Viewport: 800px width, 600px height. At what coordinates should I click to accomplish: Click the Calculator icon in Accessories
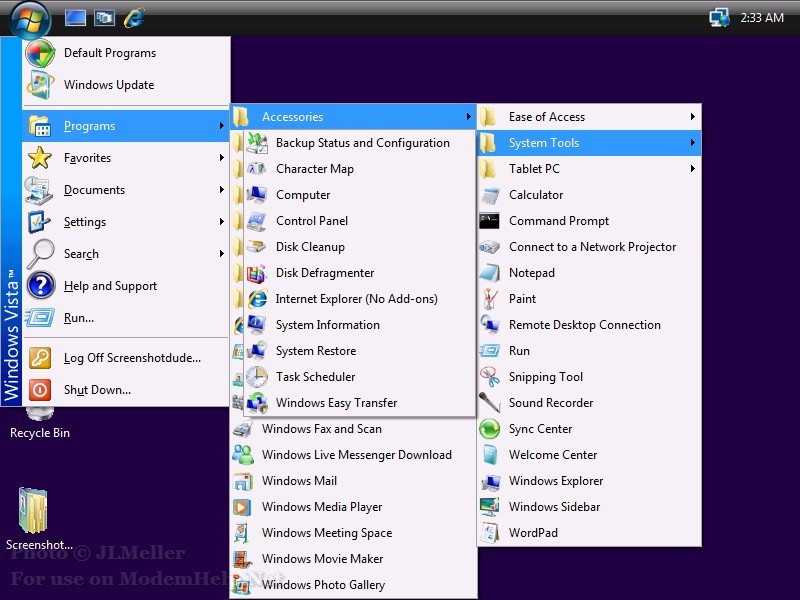[x=490, y=195]
